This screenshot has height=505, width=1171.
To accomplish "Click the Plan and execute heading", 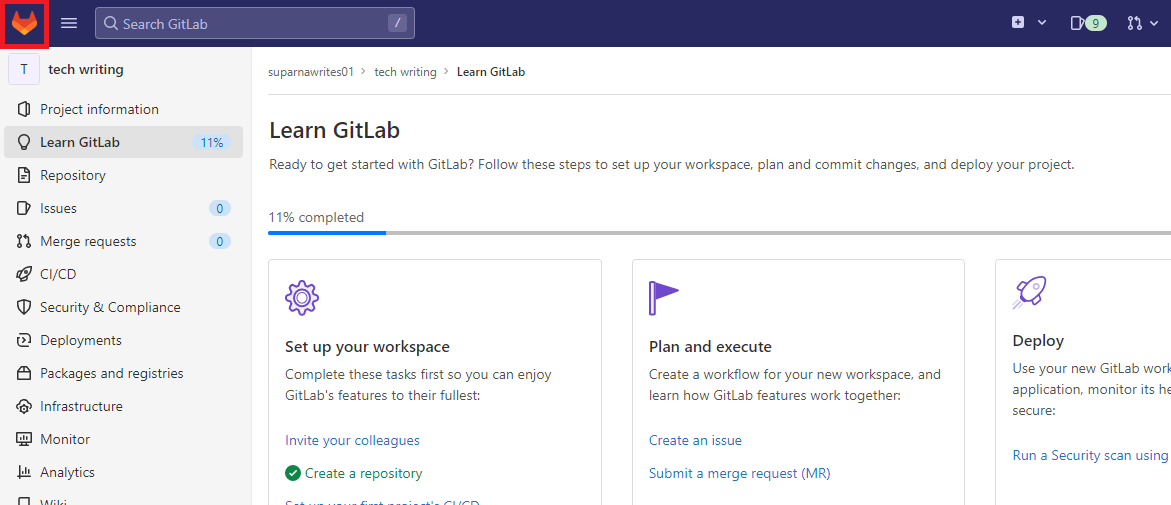I will click(x=710, y=347).
